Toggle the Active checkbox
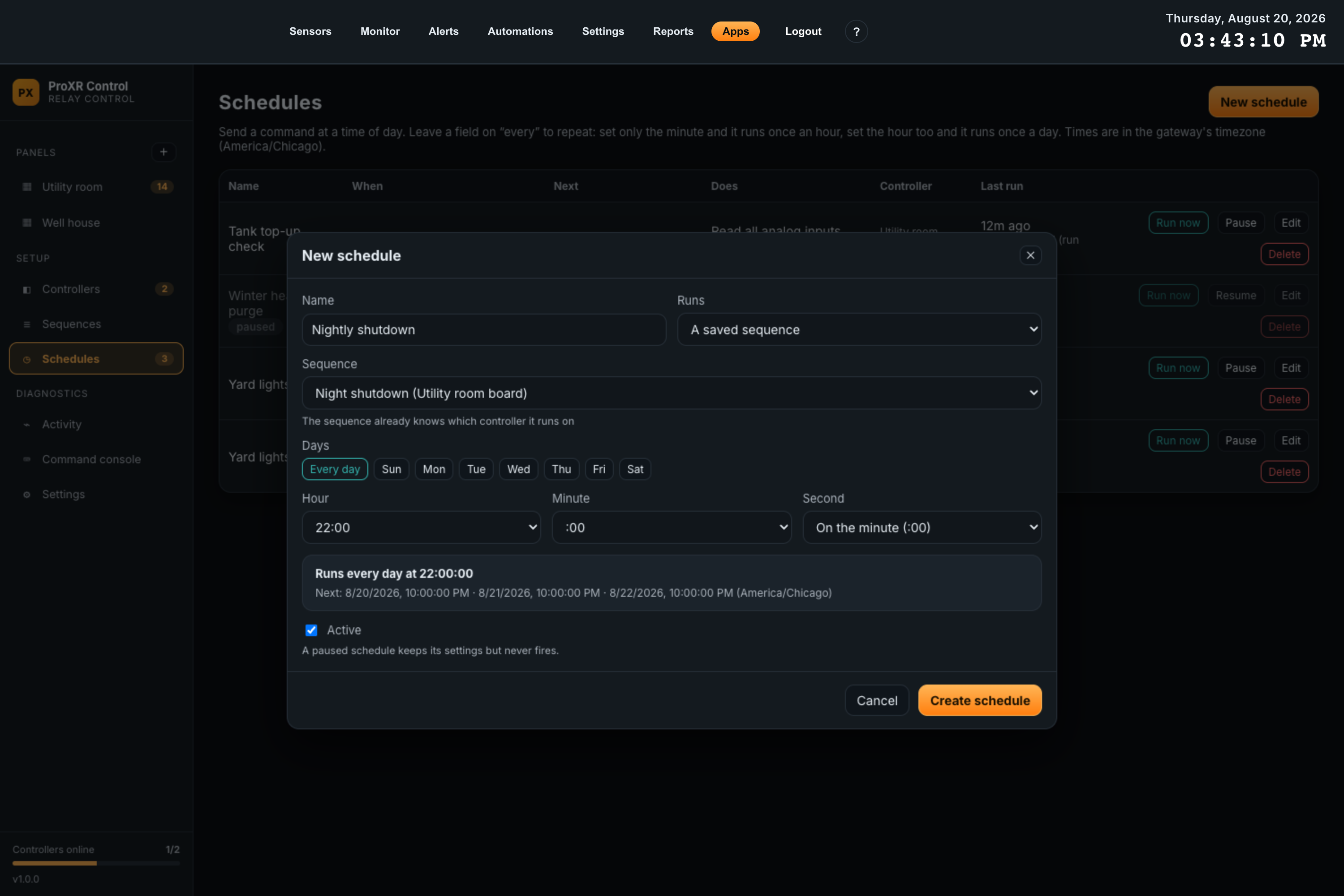 pos(311,630)
